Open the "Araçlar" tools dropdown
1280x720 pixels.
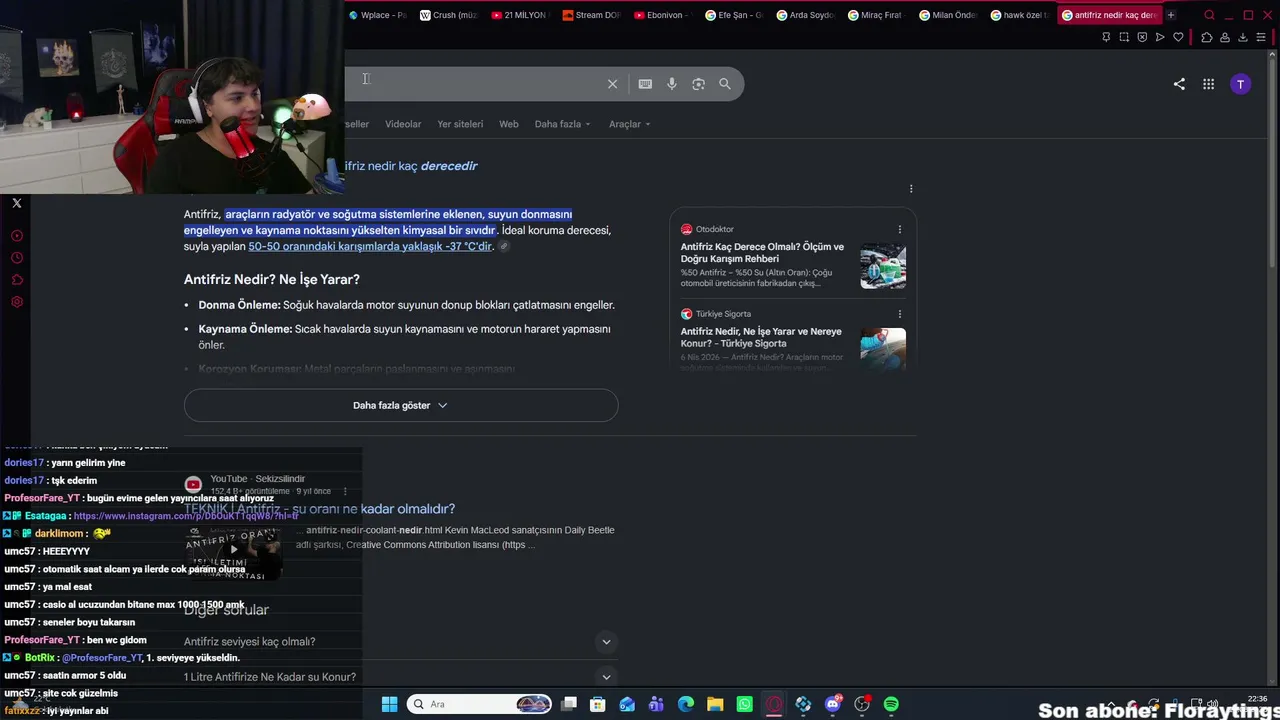630,124
